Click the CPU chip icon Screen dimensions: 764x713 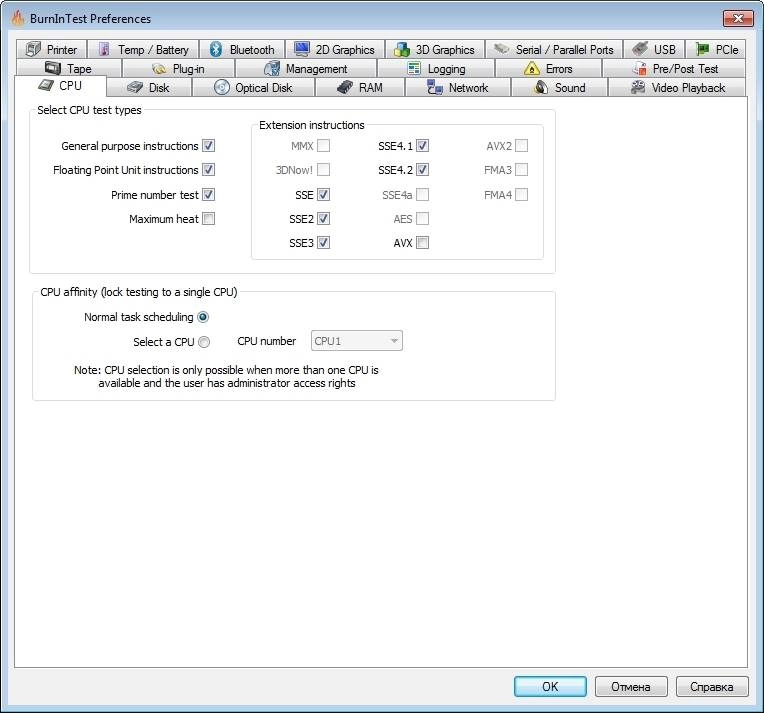tap(46, 85)
